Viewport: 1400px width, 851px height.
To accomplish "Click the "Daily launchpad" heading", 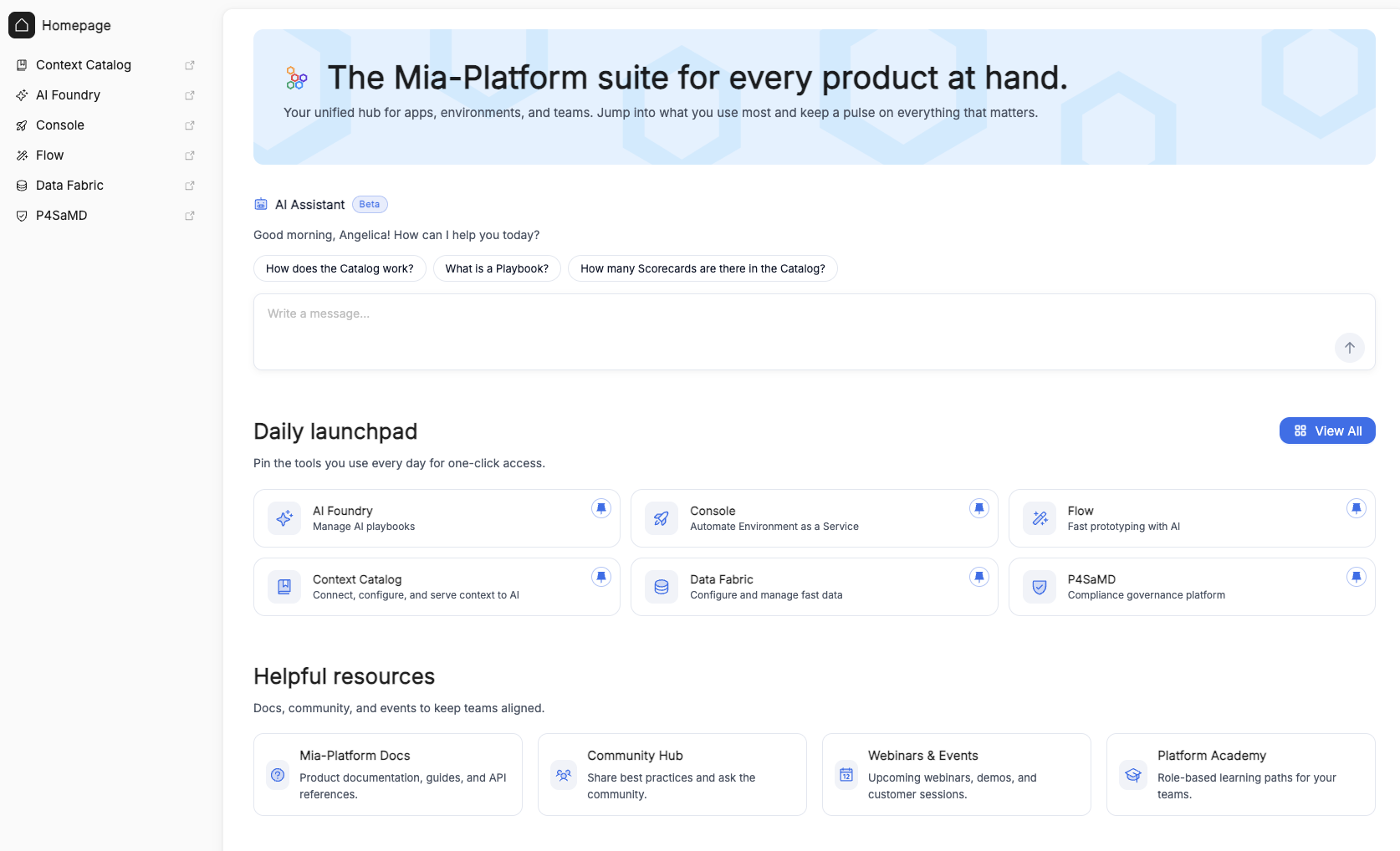I will (x=335, y=431).
